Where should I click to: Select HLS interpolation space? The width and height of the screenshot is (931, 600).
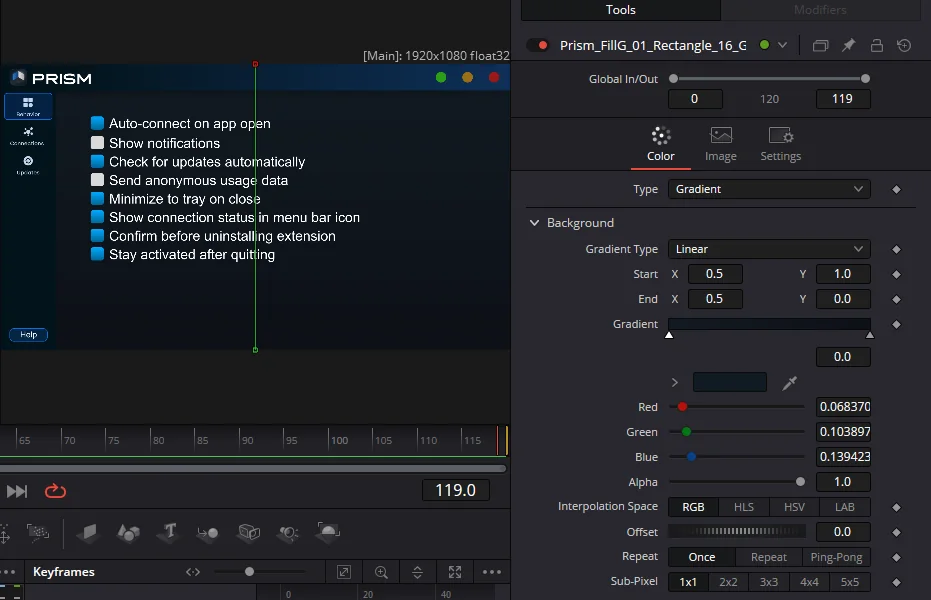point(743,507)
